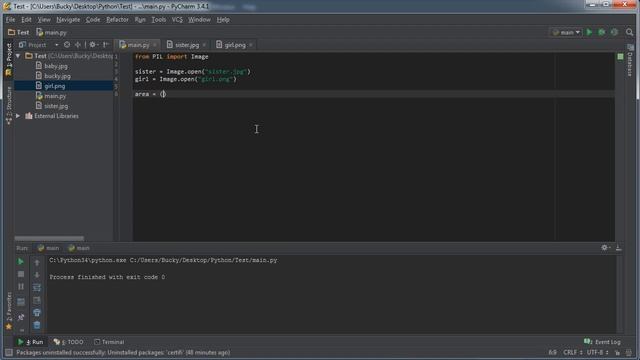Open the main run configuration dropdown
Screen dimensions: 640x360
566,32
